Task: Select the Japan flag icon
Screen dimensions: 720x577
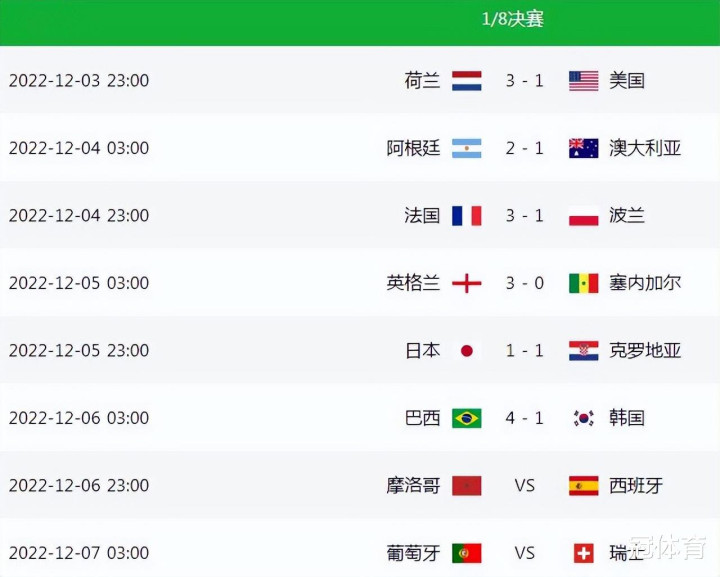Action: [467, 351]
